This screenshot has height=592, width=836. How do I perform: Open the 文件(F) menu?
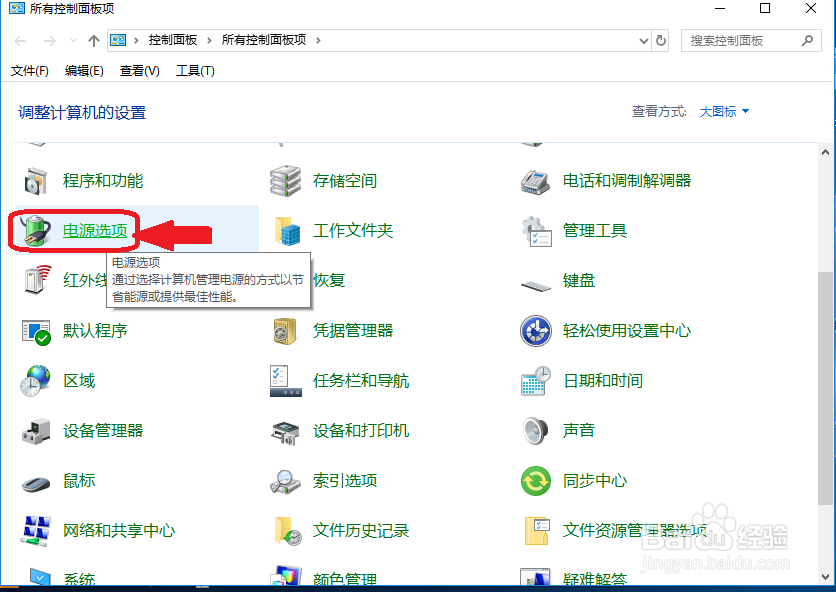pyautogui.click(x=31, y=71)
